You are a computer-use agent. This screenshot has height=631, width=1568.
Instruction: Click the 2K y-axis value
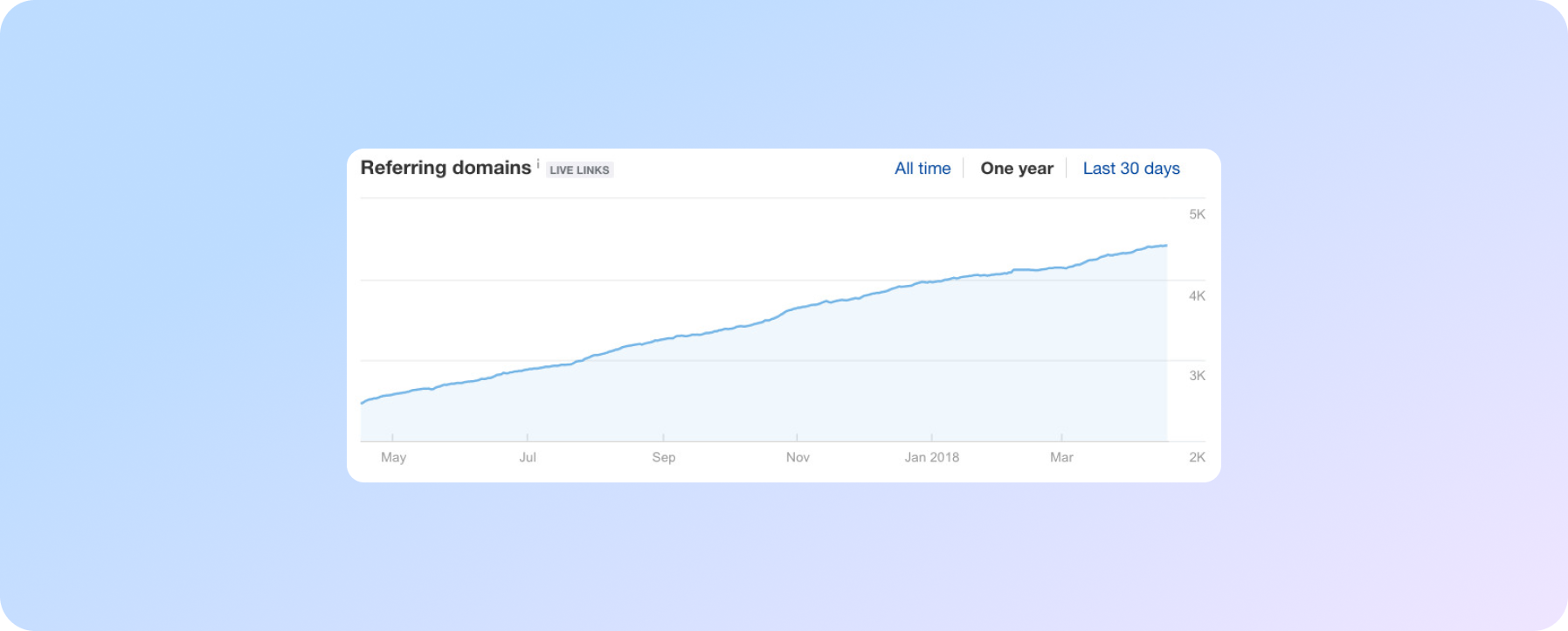(1197, 457)
